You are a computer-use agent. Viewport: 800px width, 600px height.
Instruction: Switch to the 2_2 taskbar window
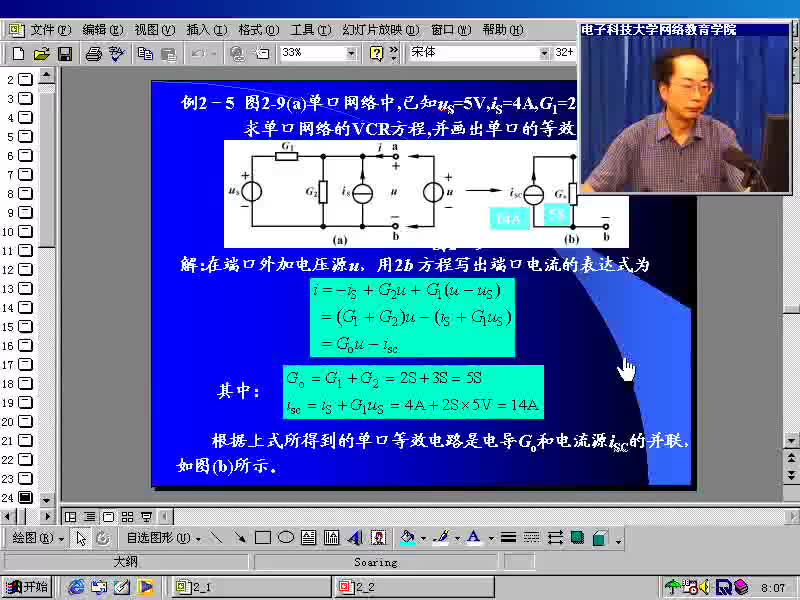pyautogui.click(x=415, y=587)
